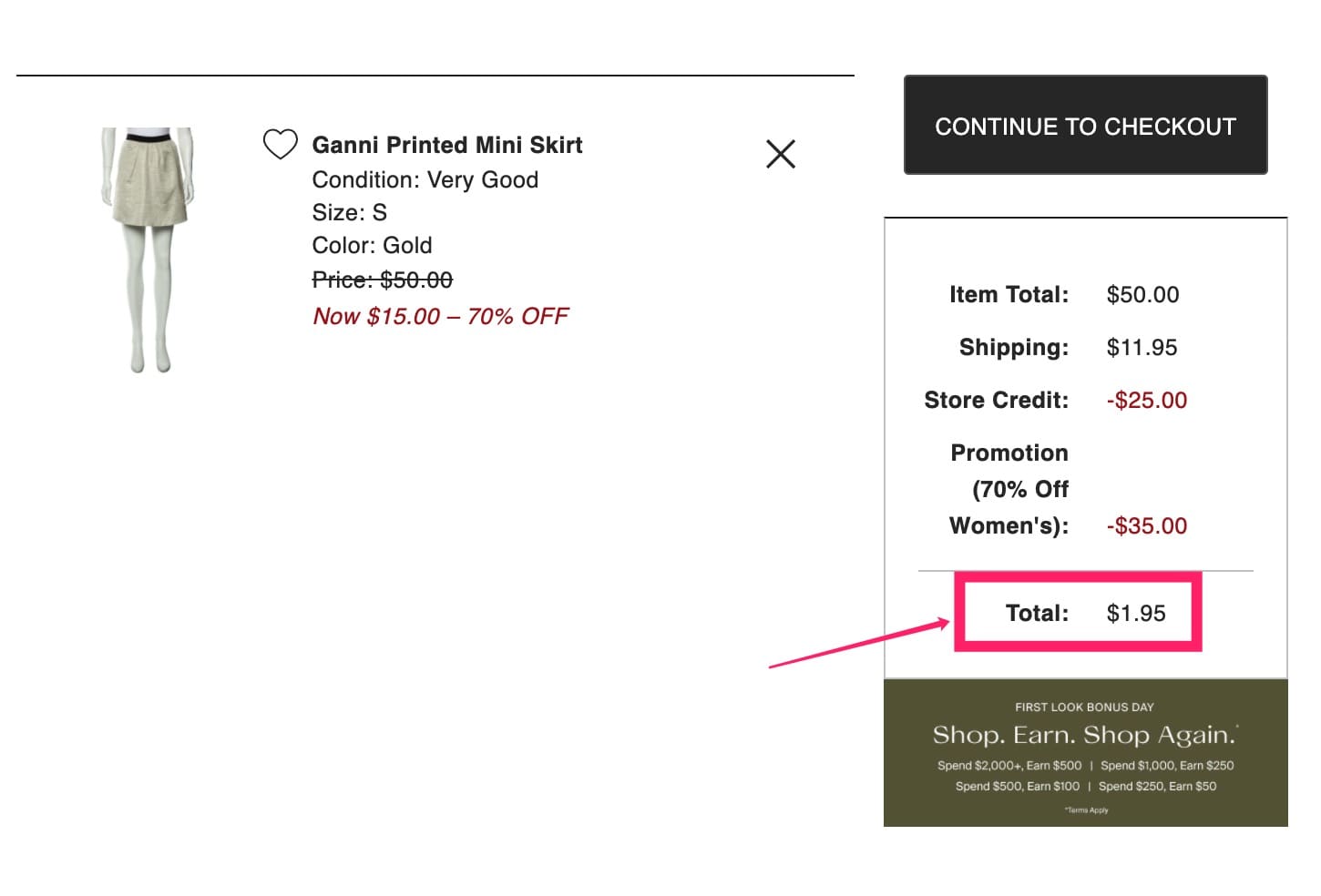
Task: Click the highlighted Total $1.95 amount
Action: pos(1136,613)
